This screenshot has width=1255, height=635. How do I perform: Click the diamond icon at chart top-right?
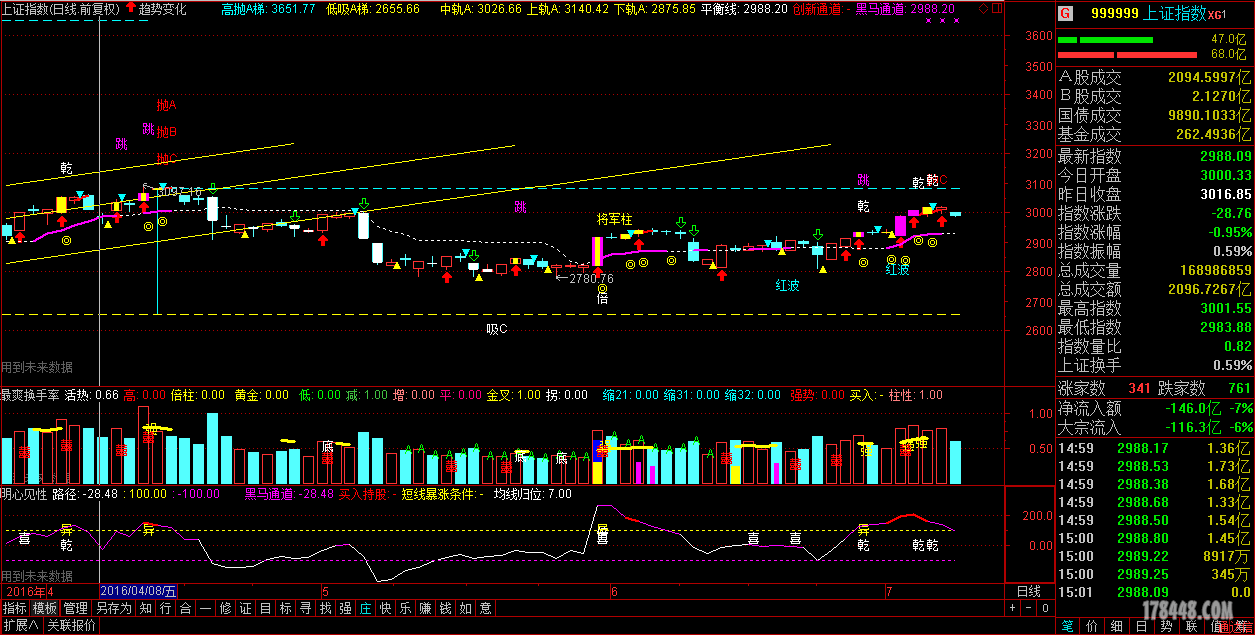point(984,8)
